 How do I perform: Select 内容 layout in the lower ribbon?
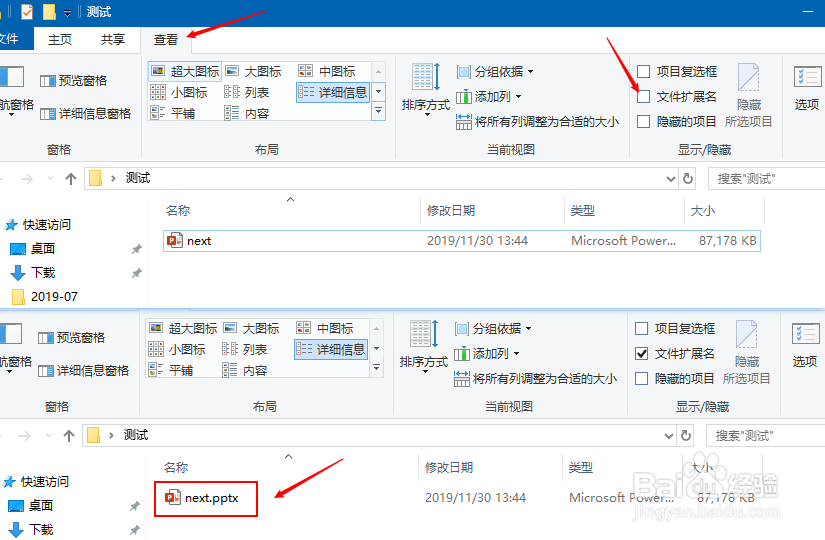(245, 371)
